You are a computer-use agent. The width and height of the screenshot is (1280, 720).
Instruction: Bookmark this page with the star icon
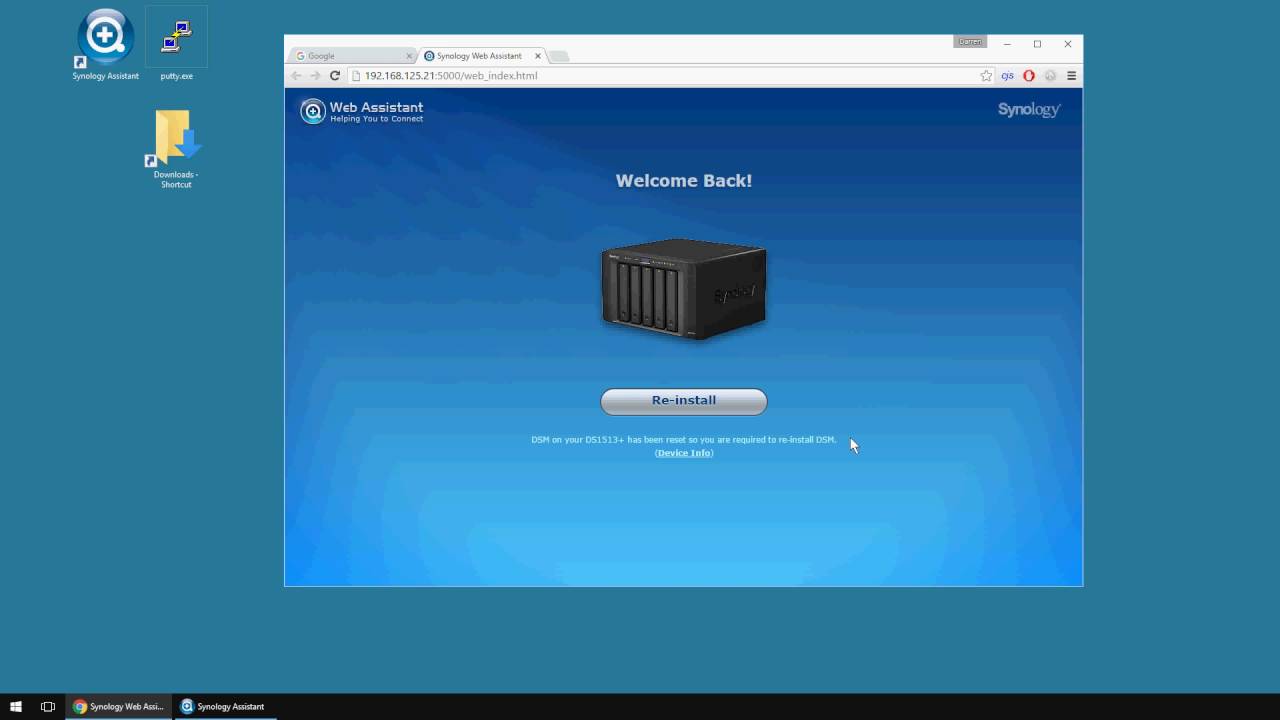point(986,76)
